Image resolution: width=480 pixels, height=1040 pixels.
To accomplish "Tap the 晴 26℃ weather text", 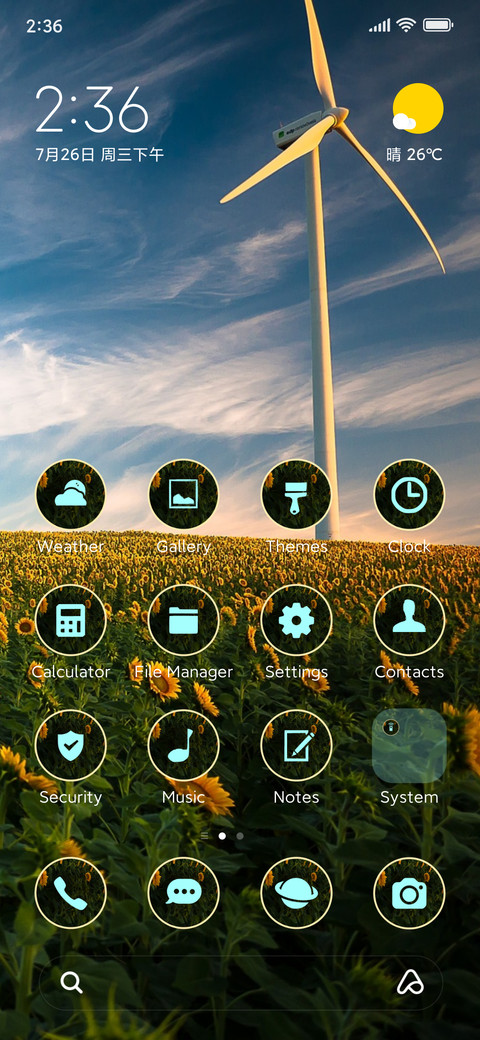I will coord(414,155).
